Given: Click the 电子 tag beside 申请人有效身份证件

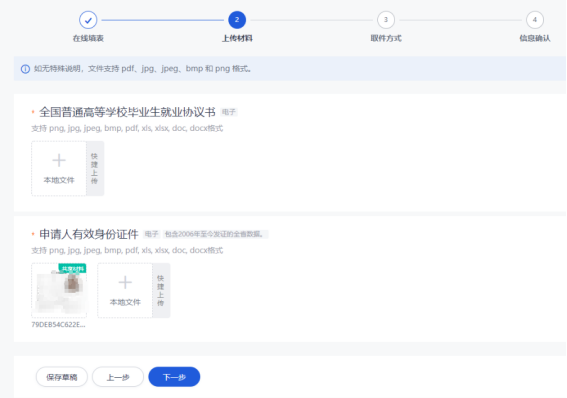Looking at the screenshot, I should [x=152, y=234].
